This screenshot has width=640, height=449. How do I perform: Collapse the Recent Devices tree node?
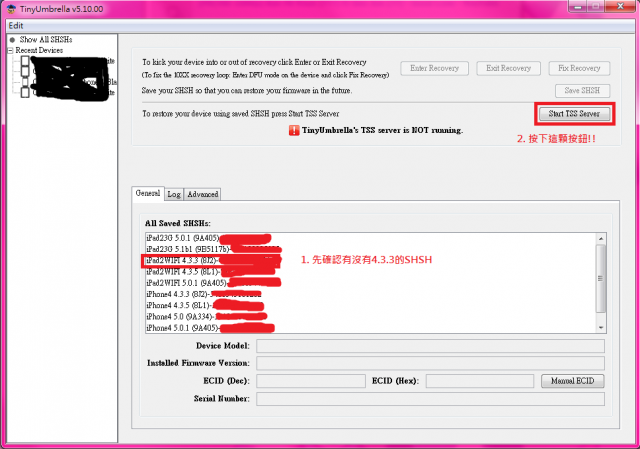(x=11, y=50)
